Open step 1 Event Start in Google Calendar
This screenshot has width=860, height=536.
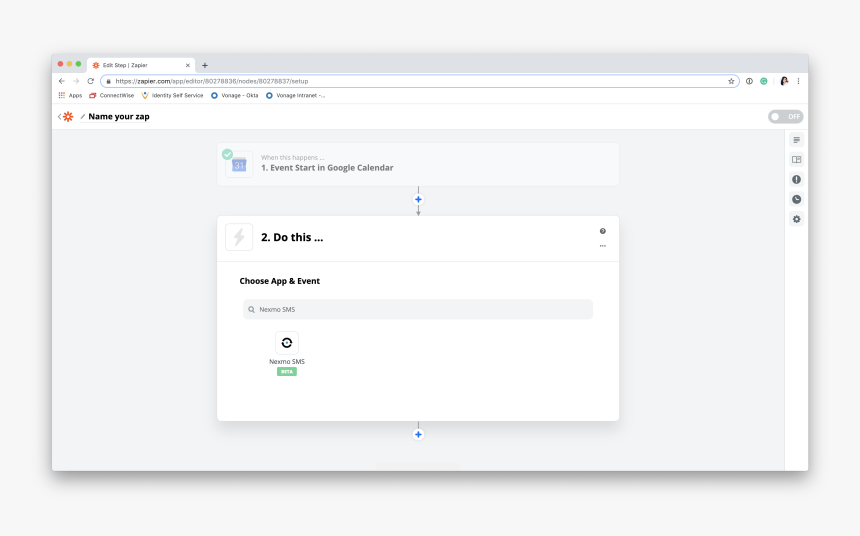(418, 165)
